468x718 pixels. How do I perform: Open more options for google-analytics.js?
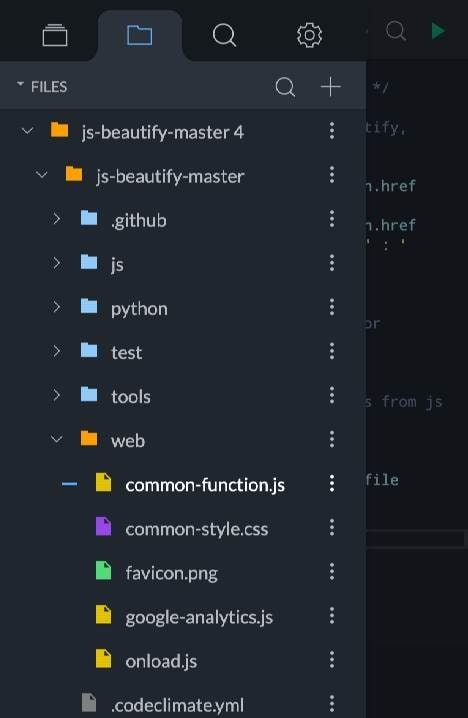point(332,615)
